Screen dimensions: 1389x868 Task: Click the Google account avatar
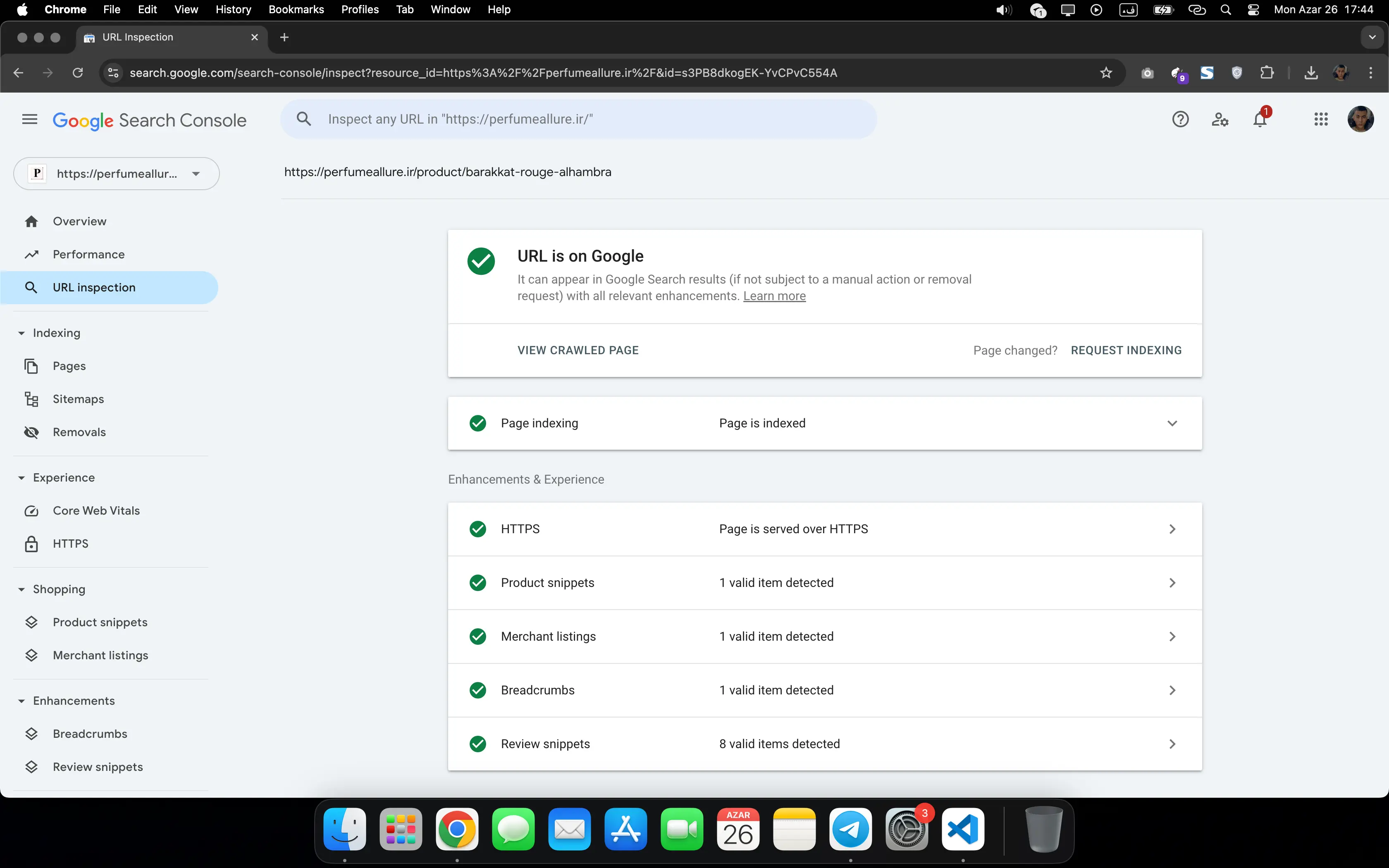point(1360,119)
